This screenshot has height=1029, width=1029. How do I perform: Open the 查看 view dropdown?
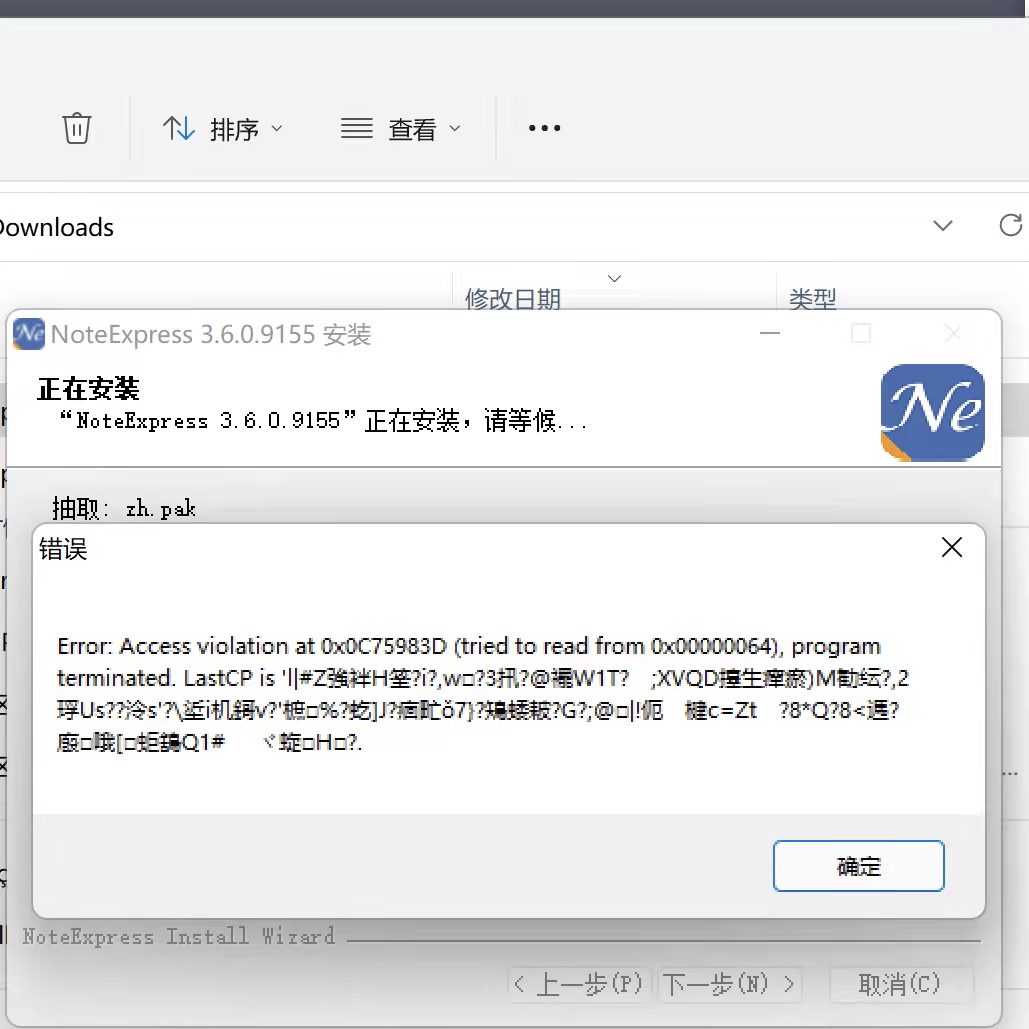click(400, 129)
